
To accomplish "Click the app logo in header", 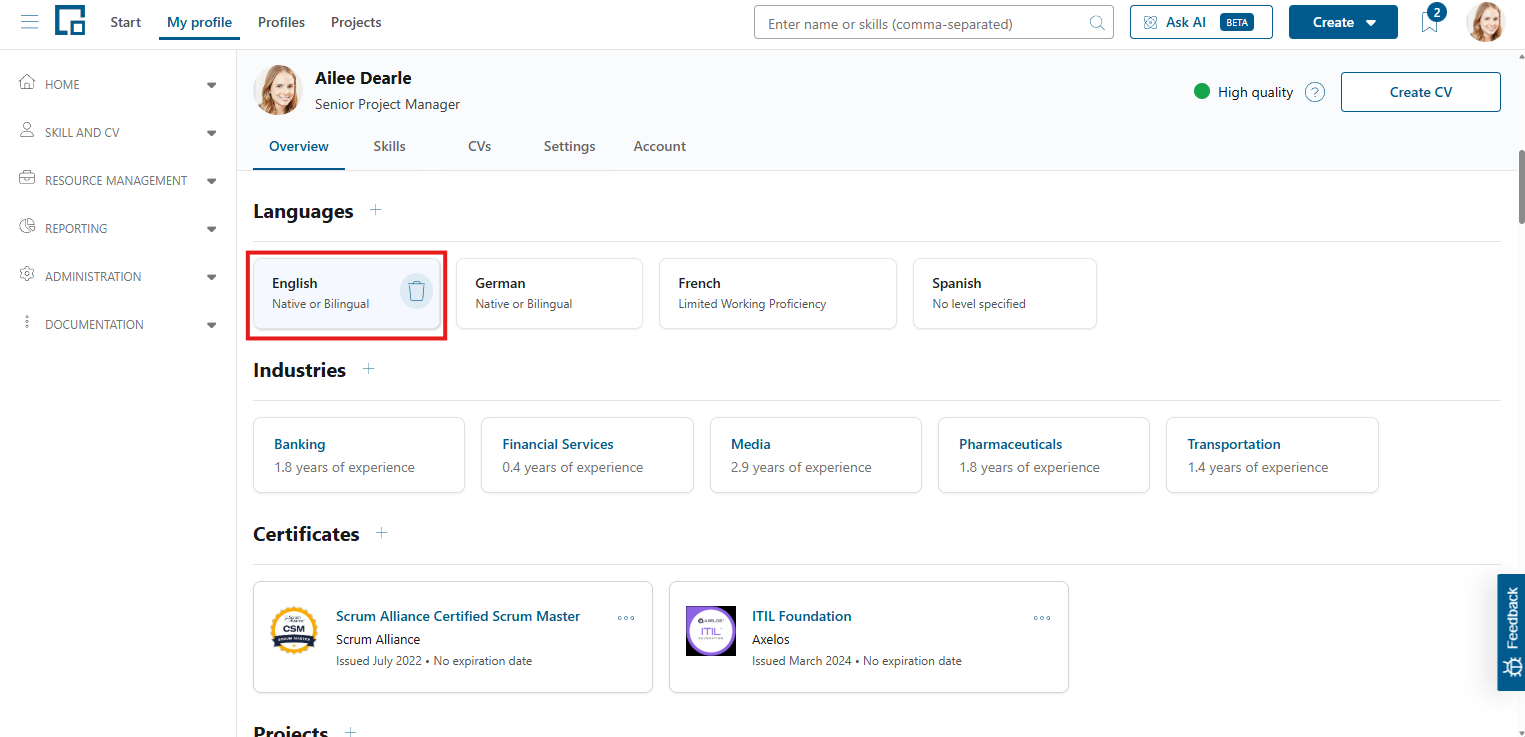I will 70,21.
